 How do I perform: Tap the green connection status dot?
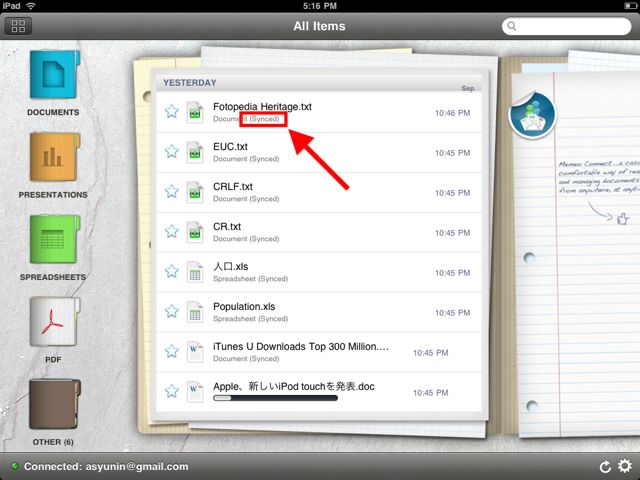point(15,466)
